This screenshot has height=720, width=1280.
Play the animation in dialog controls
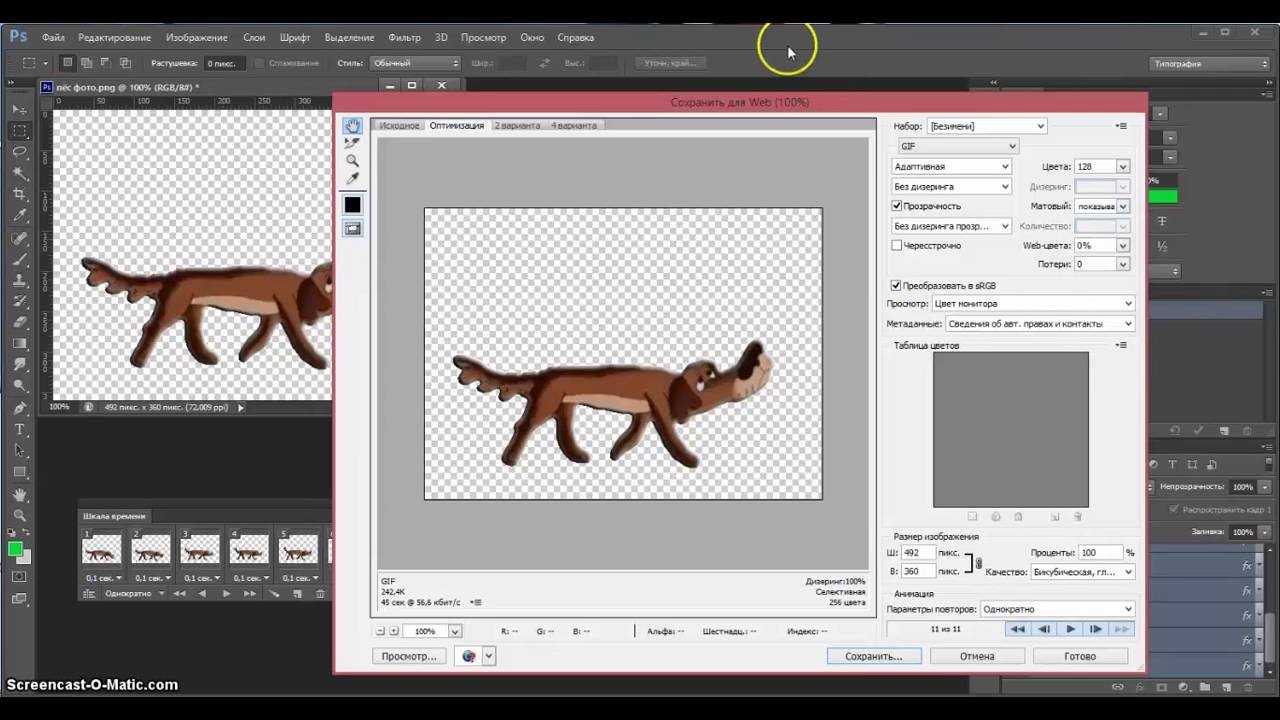point(1070,629)
